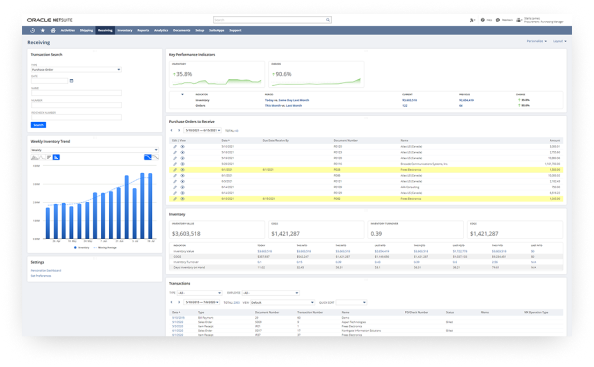Screen dimensions: 594x367
Task: Go to previous page in Transactions
Action: (172, 302)
